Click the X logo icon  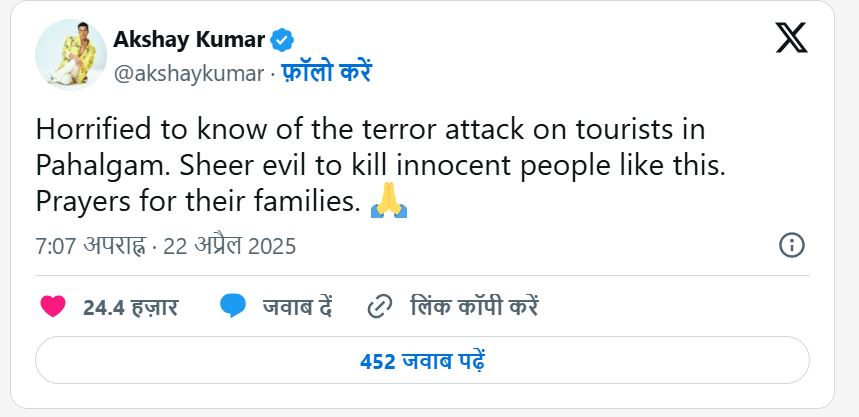pos(792,37)
